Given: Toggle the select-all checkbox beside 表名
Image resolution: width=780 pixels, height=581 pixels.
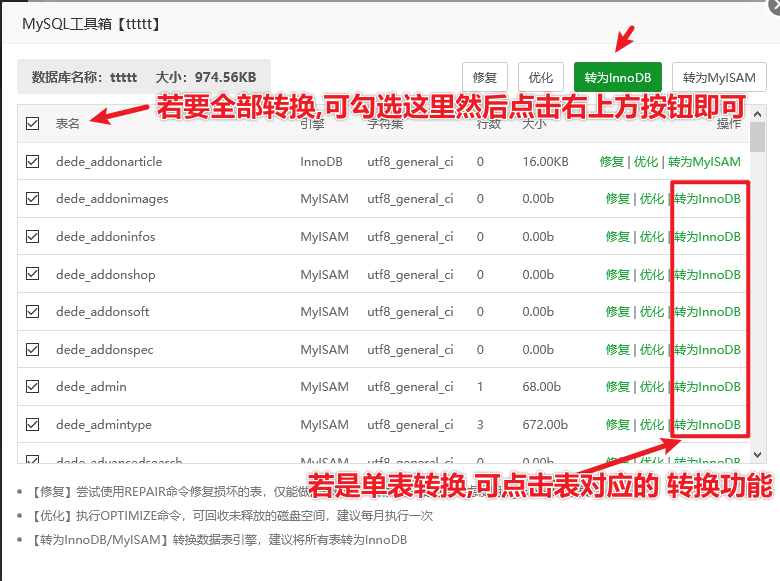Looking at the screenshot, I should [33, 123].
